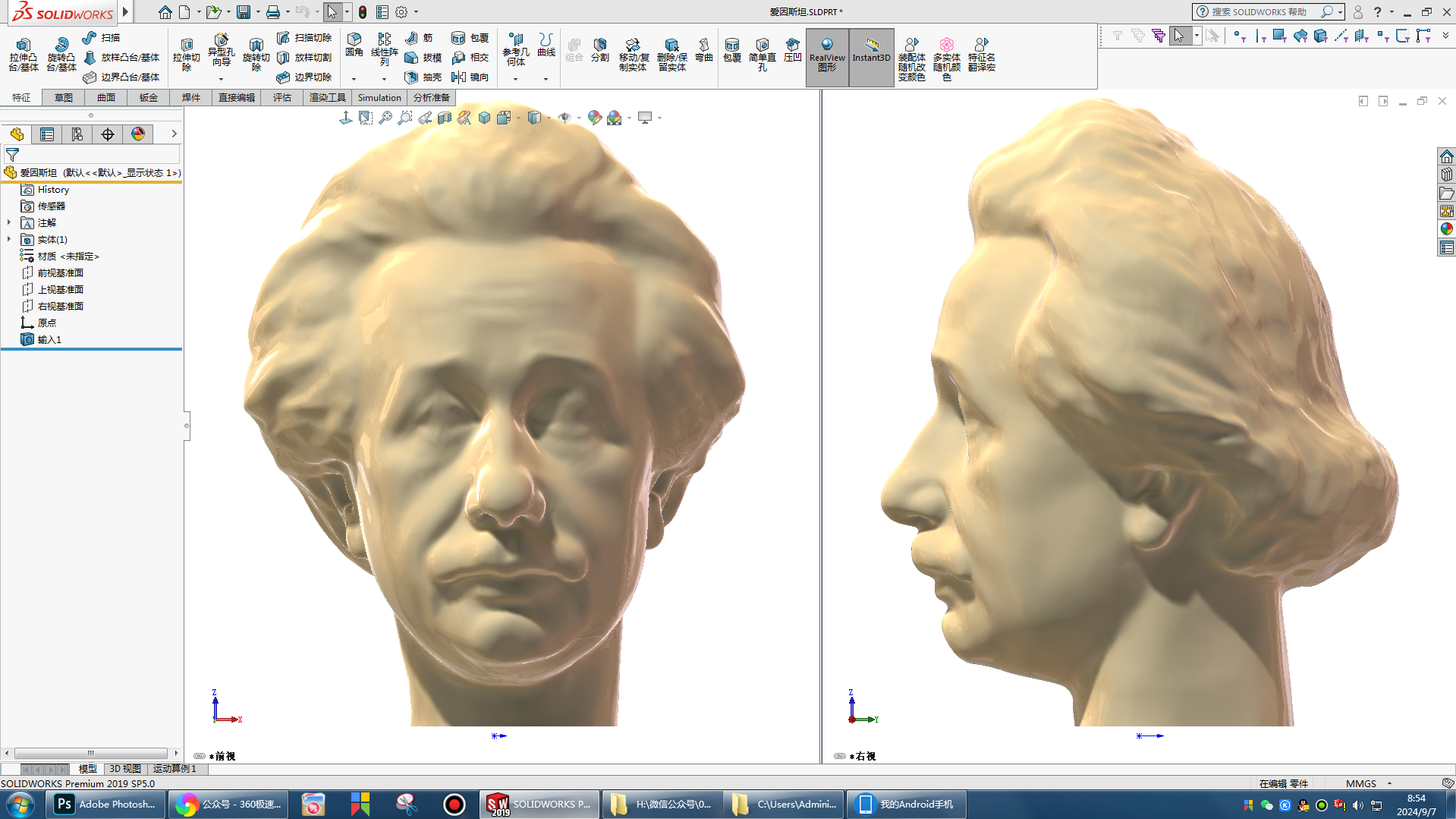1456x819 pixels.
Task: Switch to the 运动算例 1 bottom tab
Action: coord(175,769)
